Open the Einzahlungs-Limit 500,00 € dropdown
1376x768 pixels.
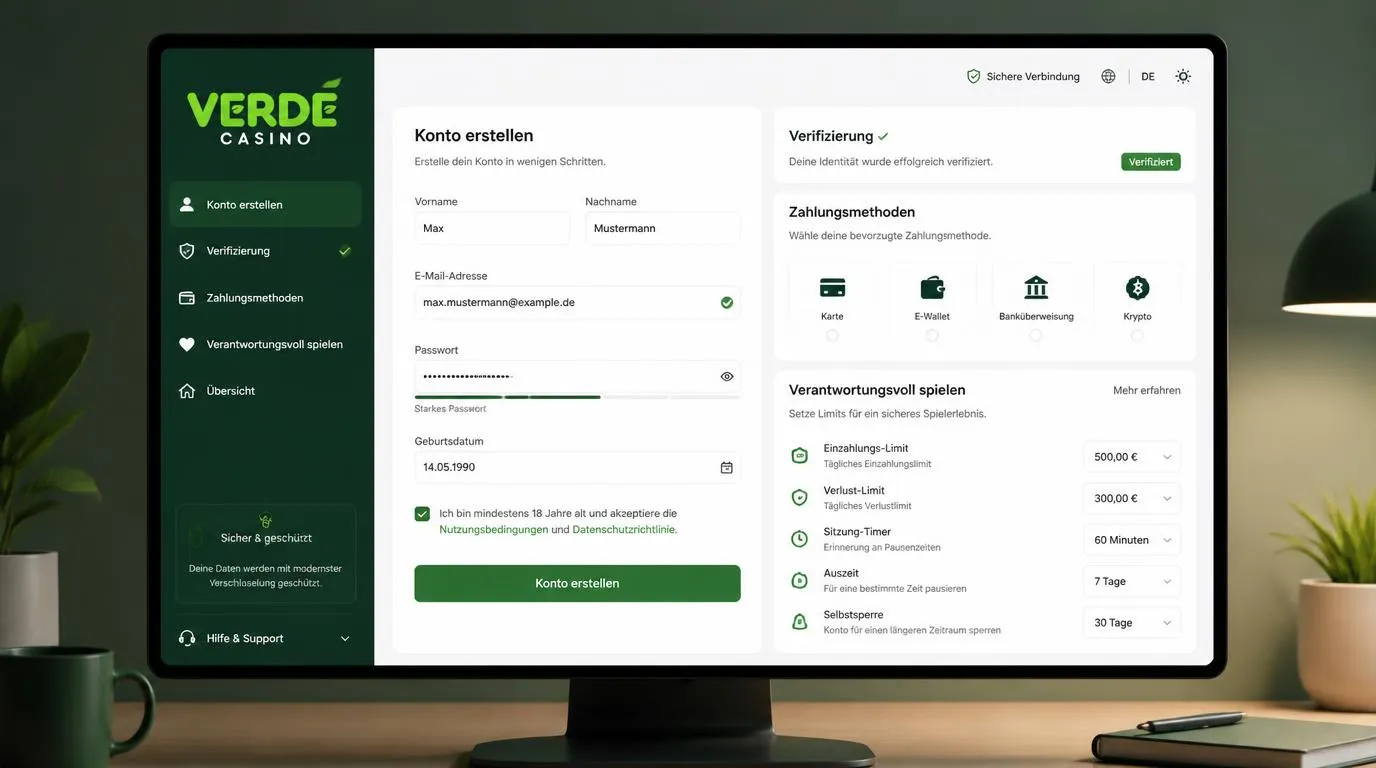pos(1132,457)
